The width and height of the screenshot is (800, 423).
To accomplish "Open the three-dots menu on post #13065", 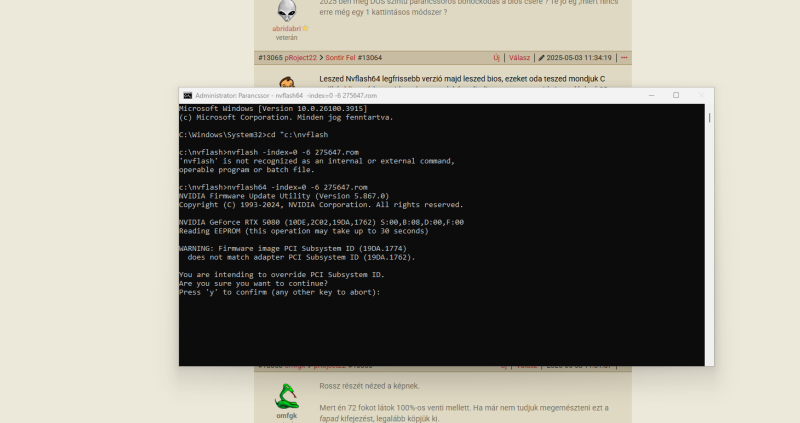I will [x=624, y=58].
